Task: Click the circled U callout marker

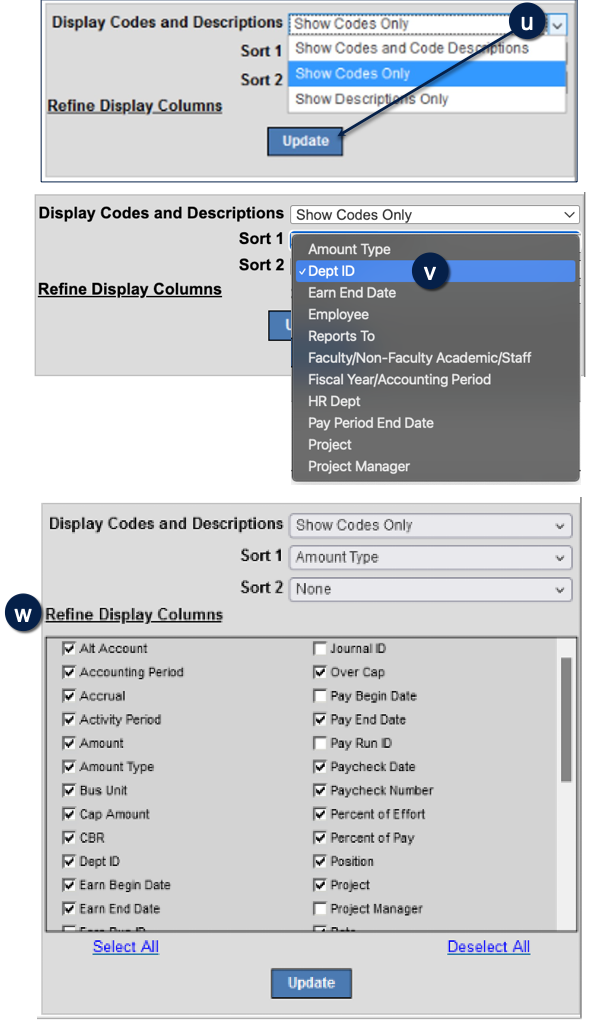Action: click(526, 23)
